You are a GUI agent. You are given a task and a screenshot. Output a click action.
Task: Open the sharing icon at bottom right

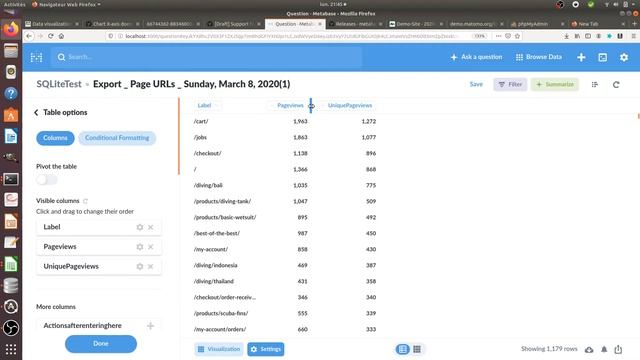click(618, 349)
